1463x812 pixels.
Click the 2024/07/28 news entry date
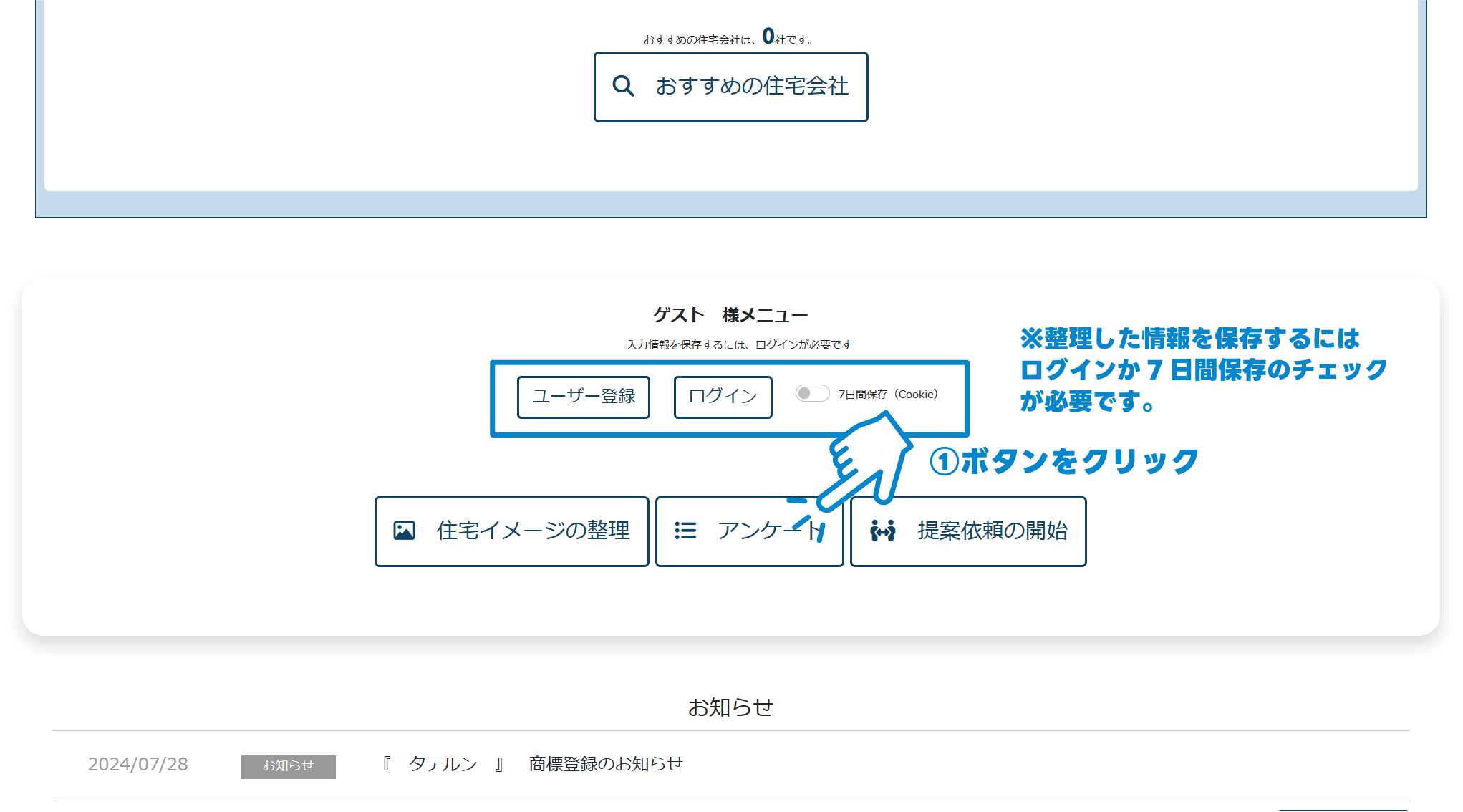point(137,765)
